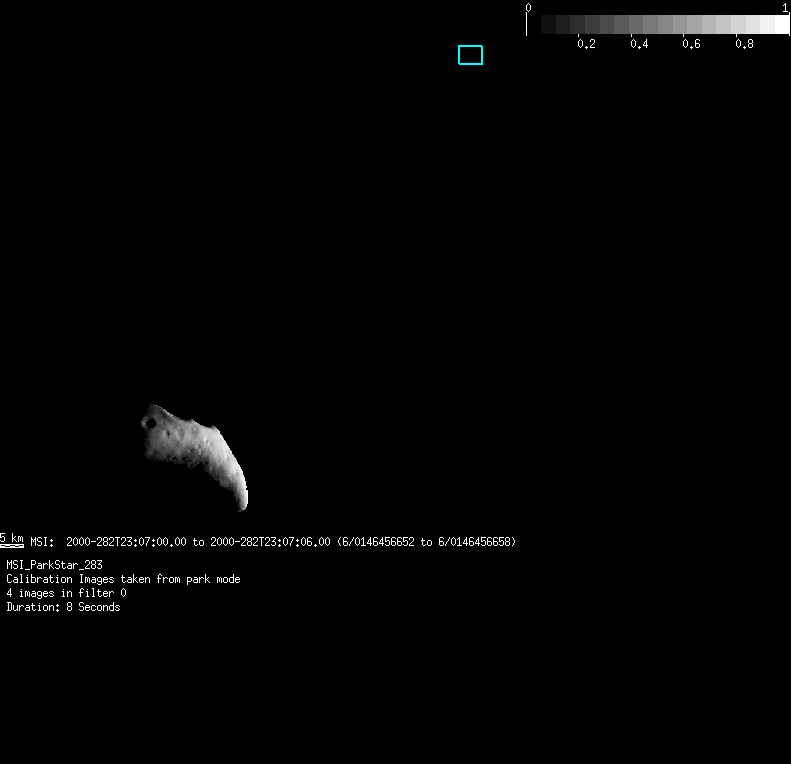Click the 0.2 tick label on colorbar
The height and width of the screenshot is (764, 791).
point(586,44)
